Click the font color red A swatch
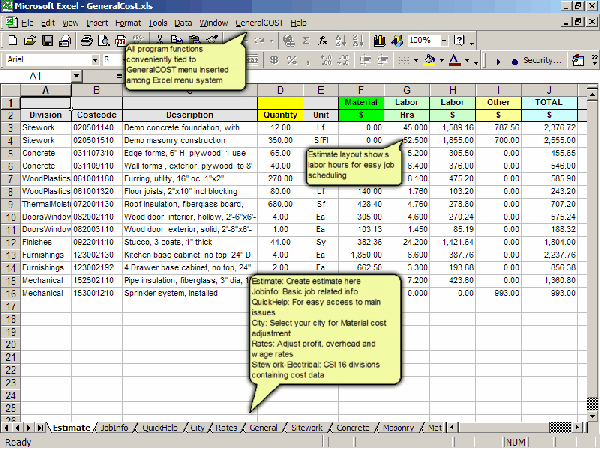Viewport: 600px width, 449px height. point(454,60)
